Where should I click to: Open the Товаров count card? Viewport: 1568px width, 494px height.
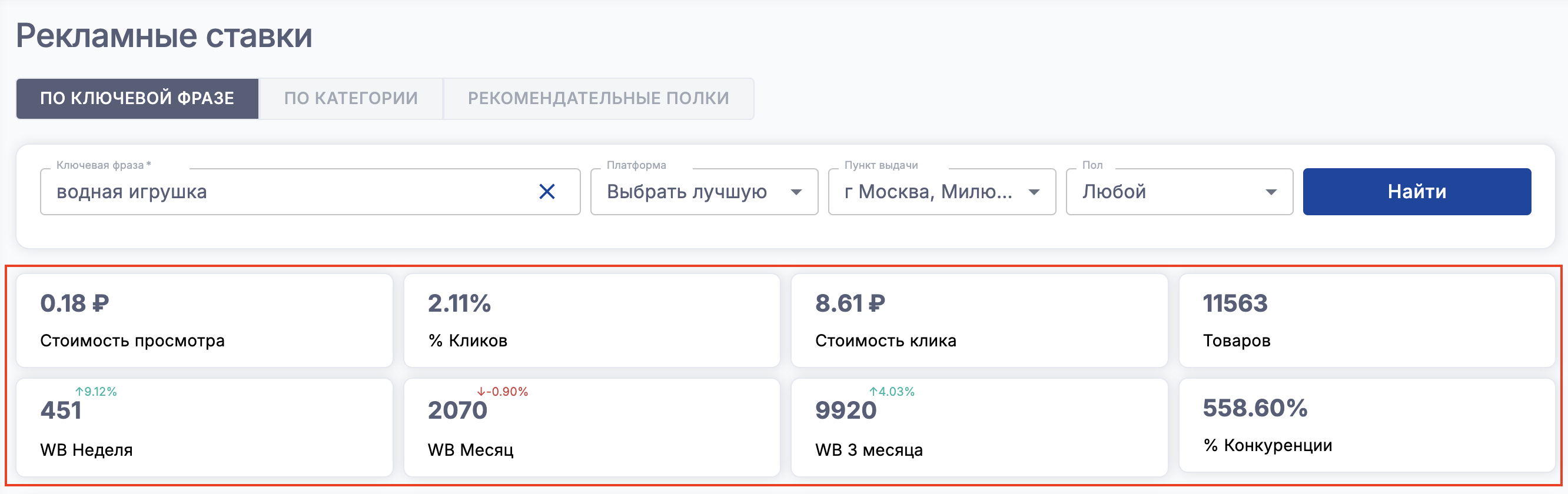tap(1366, 321)
